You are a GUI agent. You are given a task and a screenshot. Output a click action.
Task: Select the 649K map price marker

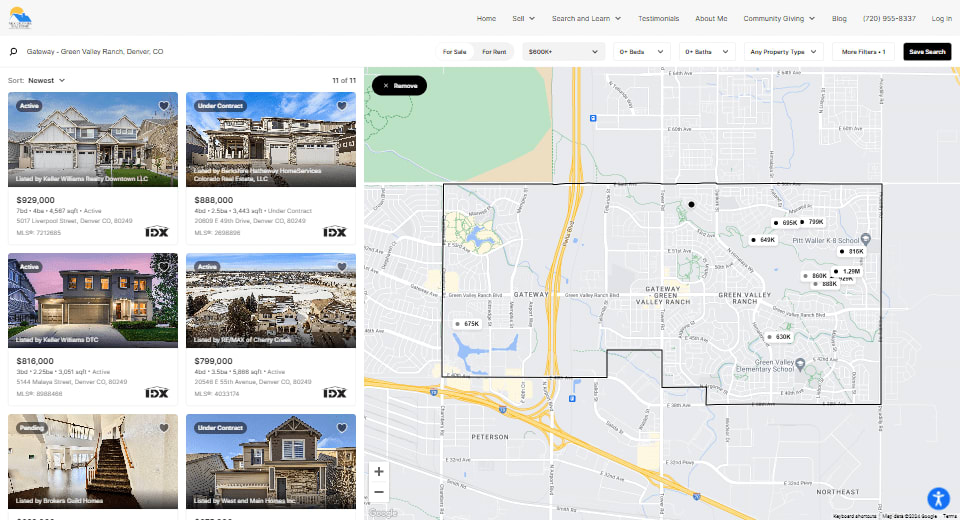coord(764,240)
